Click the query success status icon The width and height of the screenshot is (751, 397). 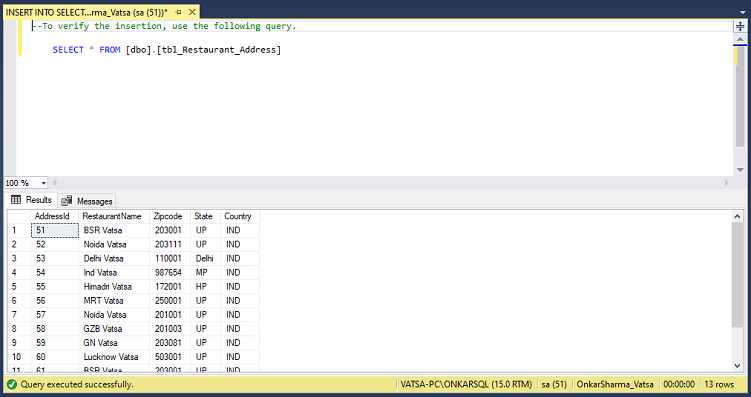click(x=12, y=384)
